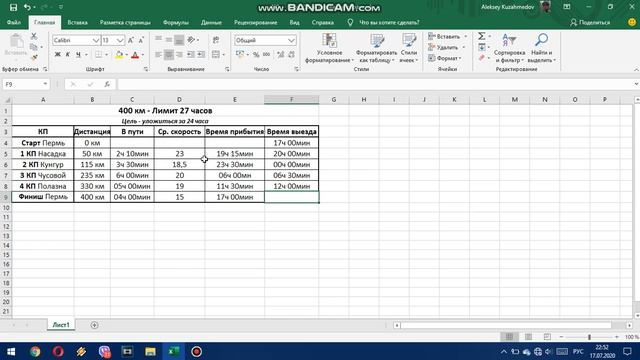Increase font size with larger A icon
The height and width of the screenshot is (360, 640).
131,40
